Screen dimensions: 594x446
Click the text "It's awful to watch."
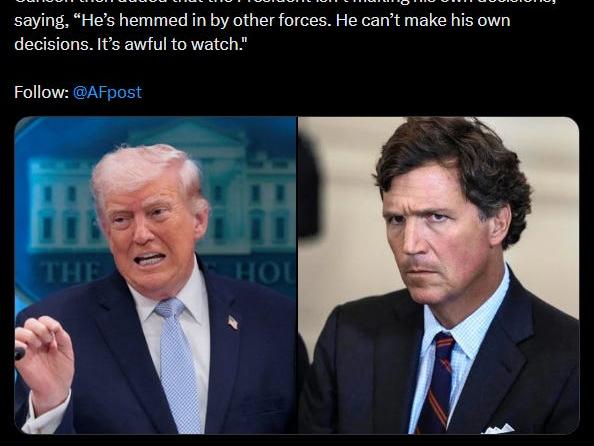pyautogui.click(x=172, y=44)
